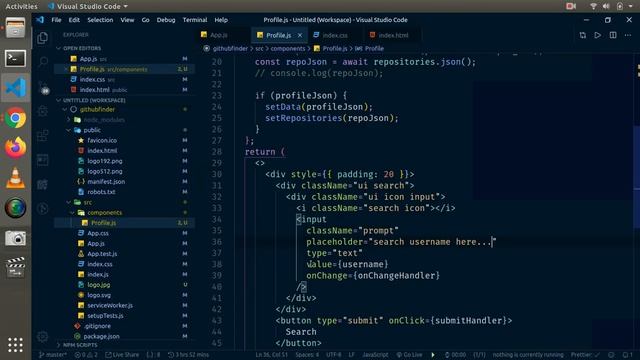
Task: Close the Profile.js tab
Action: 300,36
